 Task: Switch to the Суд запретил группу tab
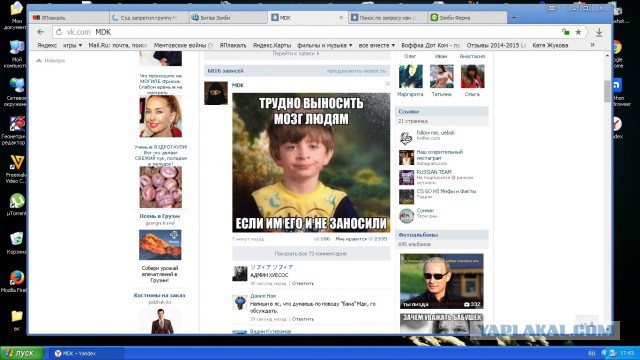coord(149,18)
